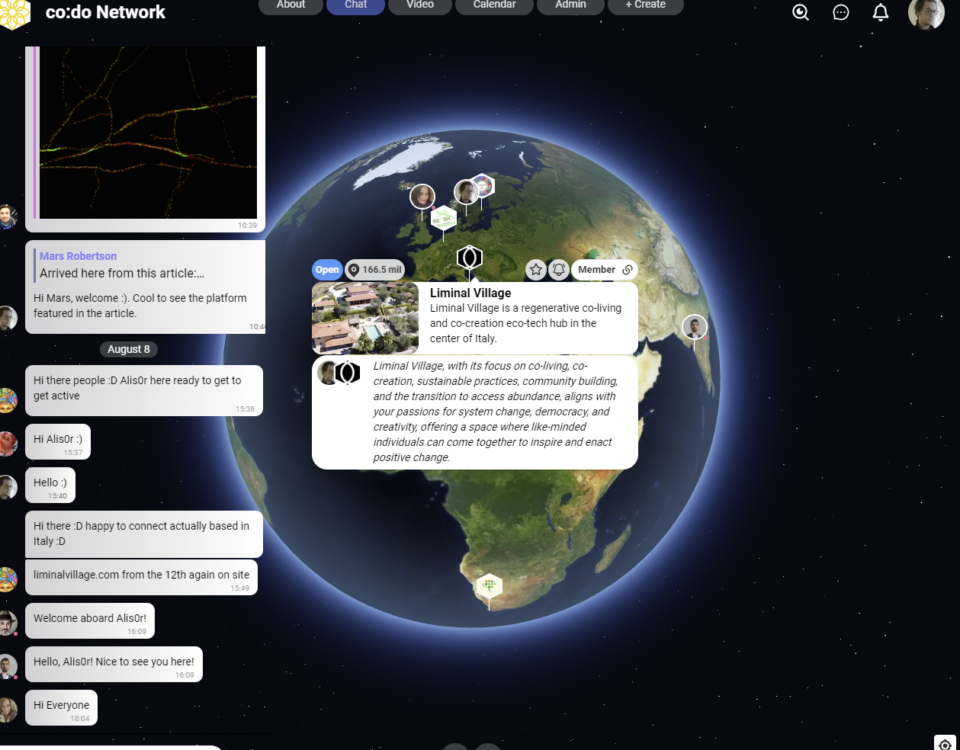The image size is (960, 750).
Task: Click the Mars Robertson quoted name
Action: pyautogui.click(x=78, y=256)
